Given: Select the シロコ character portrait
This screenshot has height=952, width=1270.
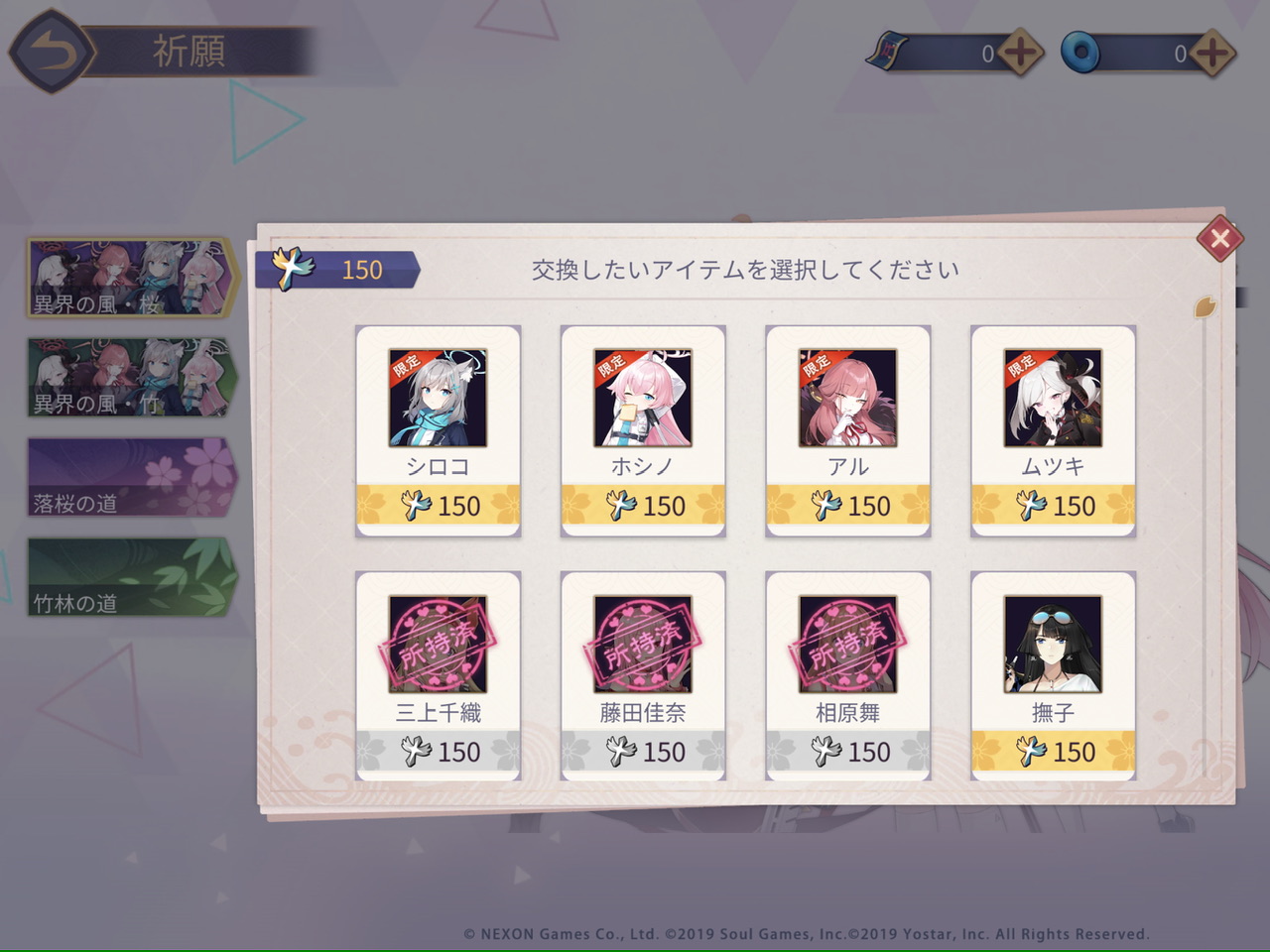Looking at the screenshot, I should (438, 398).
